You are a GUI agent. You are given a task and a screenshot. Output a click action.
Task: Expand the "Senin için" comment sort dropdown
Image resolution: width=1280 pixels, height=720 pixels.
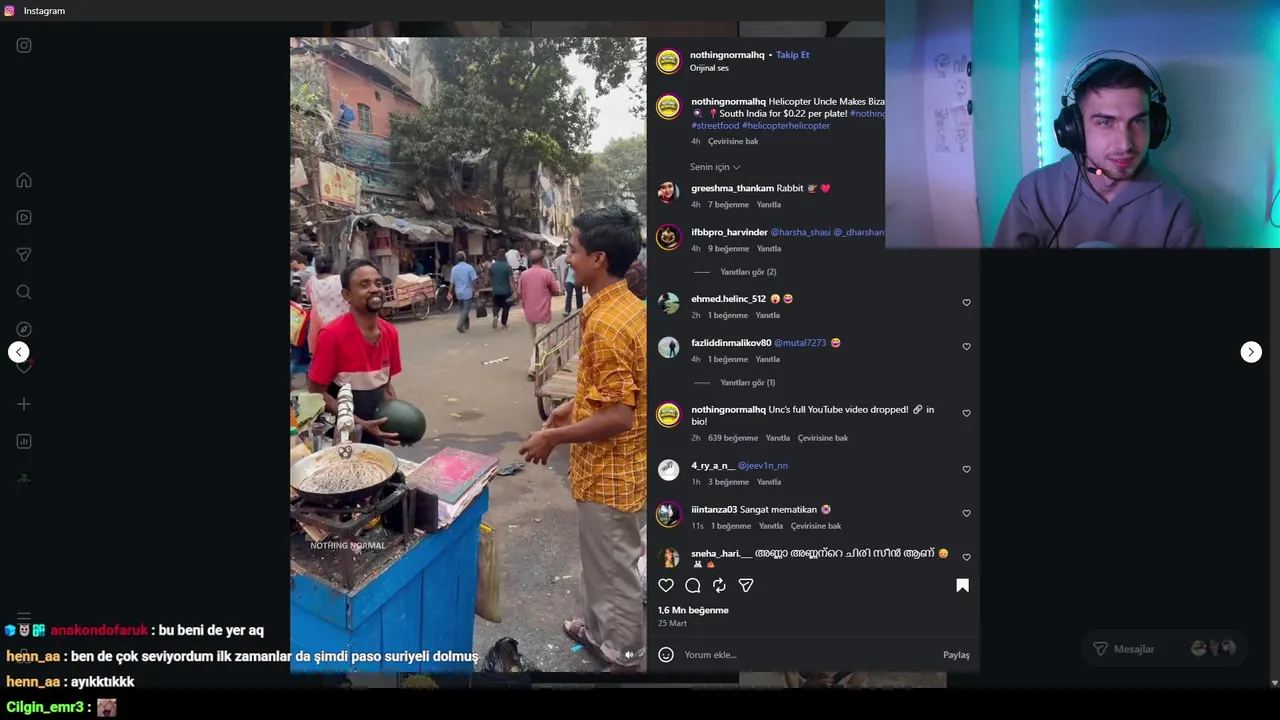pos(715,167)
